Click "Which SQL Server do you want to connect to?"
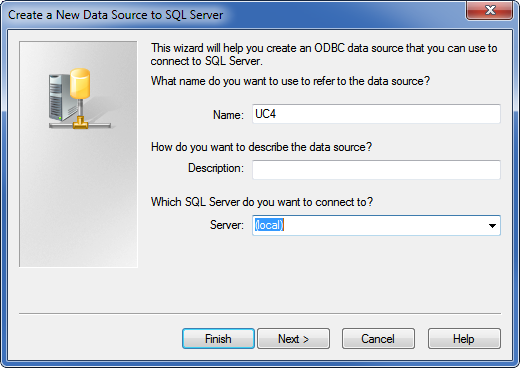This screenshot has height=368, width=520. (262, 202)
